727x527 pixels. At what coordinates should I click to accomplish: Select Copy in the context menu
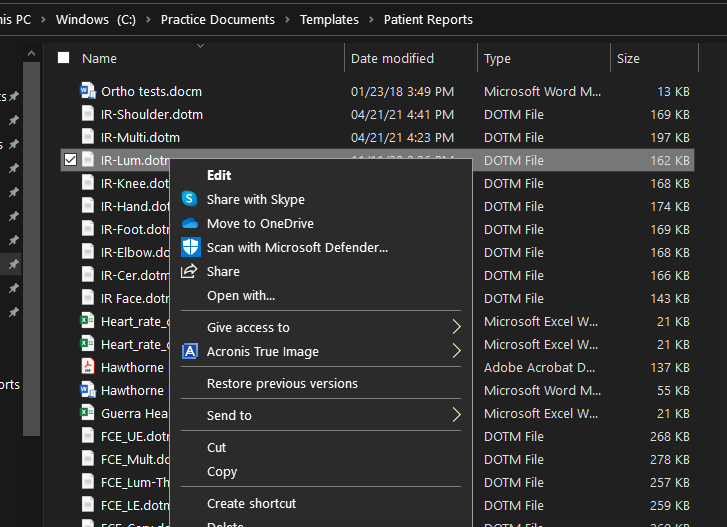pyautogui.click(x=222, y=471)
